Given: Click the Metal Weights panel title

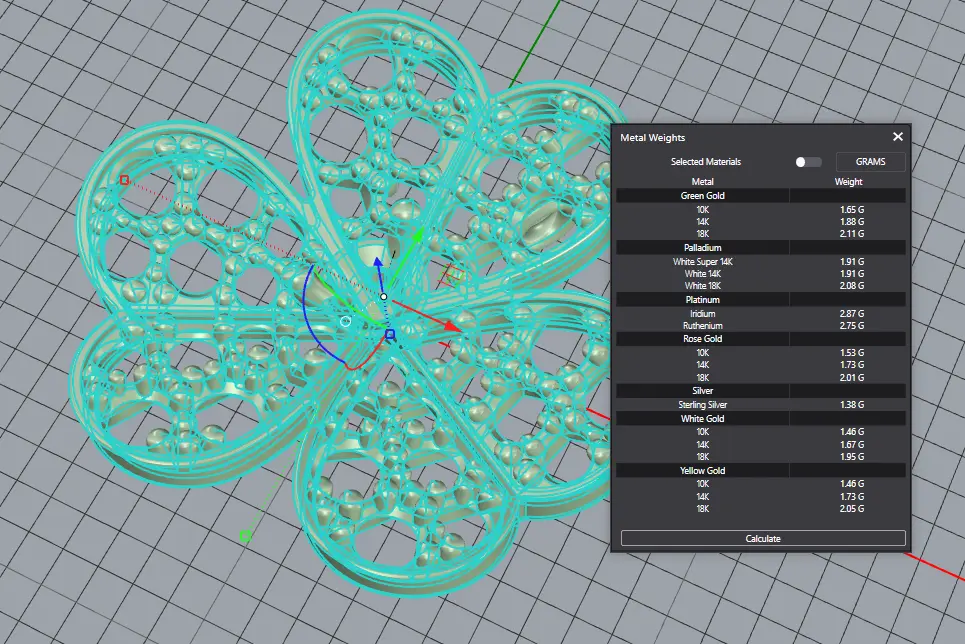Looking at the screenshot, I should point(652,137).
